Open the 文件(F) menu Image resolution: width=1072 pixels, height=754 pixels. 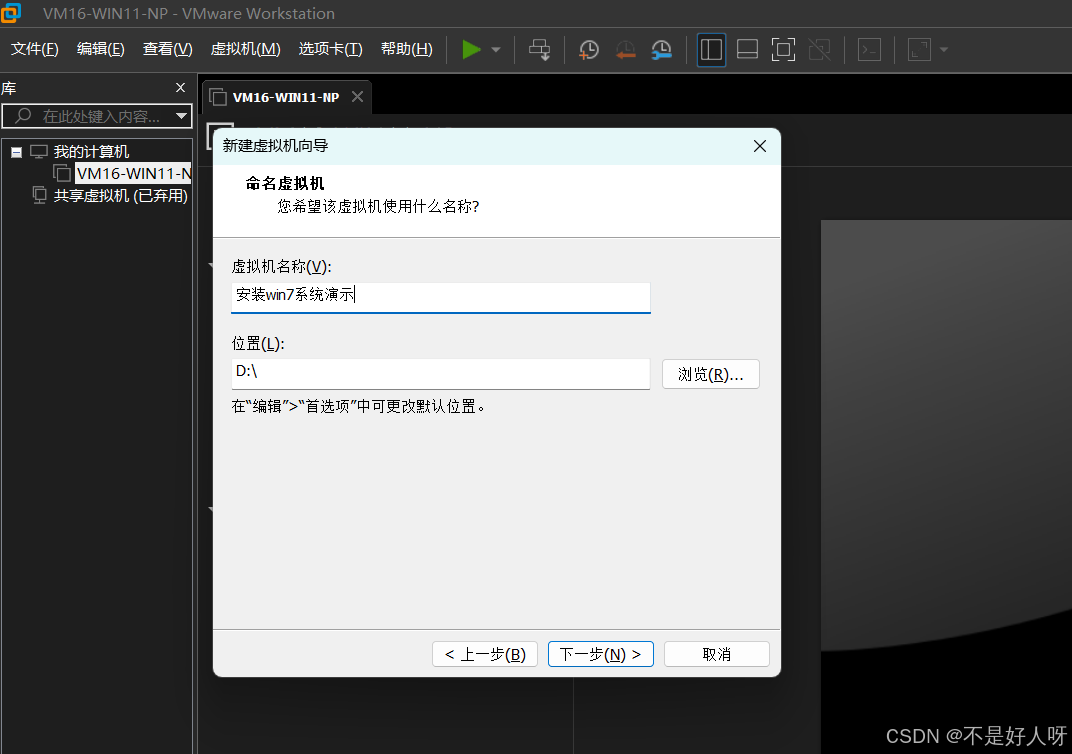coord(35,49)
